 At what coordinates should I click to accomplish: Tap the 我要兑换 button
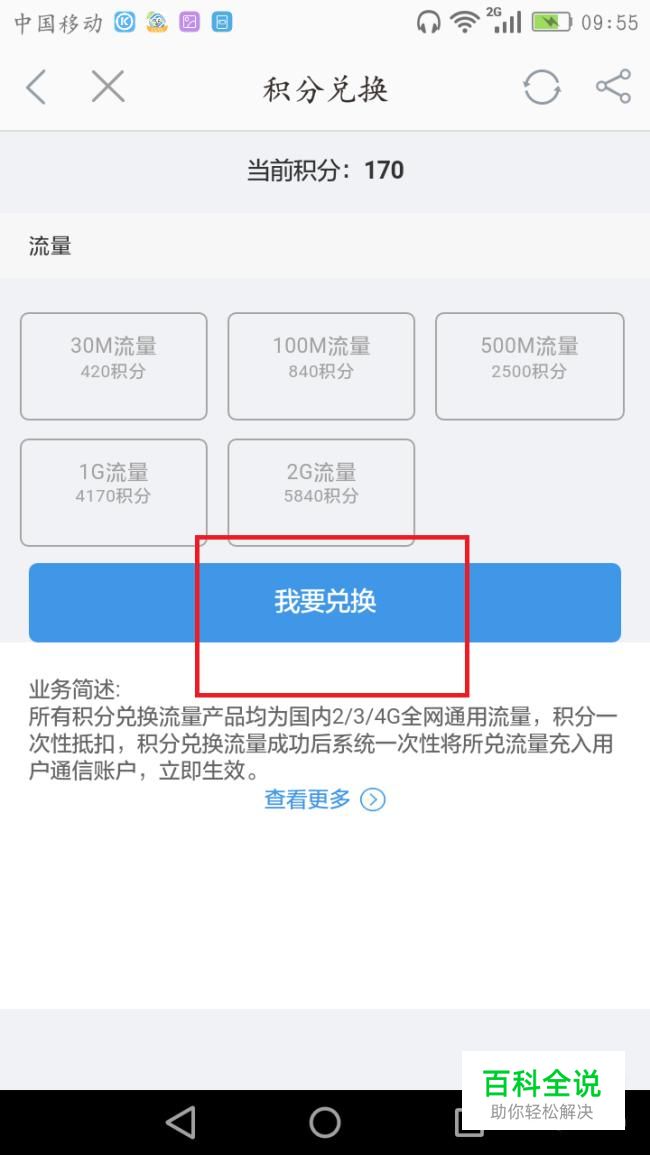(325, 603)
